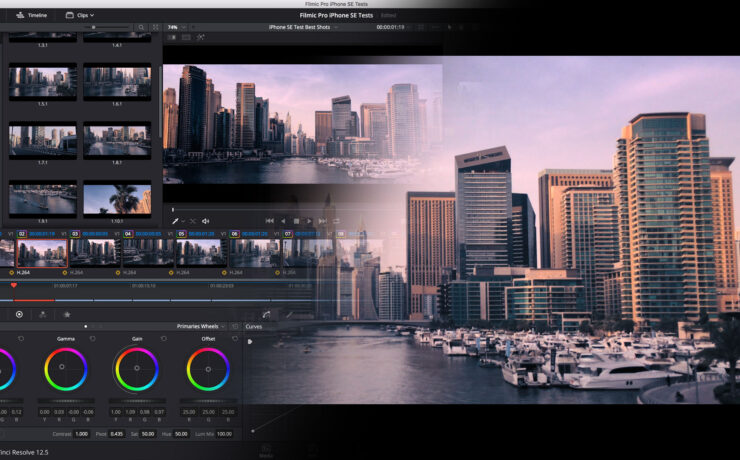Click the clip 02 number badge
740x460 pixels.
(22, 234)
